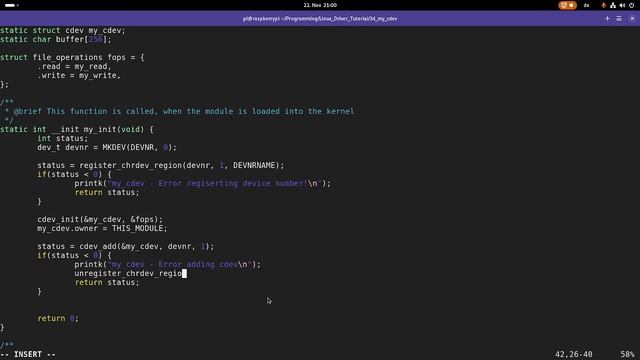Click the terminal title pi@raspberrypi path
This screenshot has height=360, width=640.
pos(320,19)
